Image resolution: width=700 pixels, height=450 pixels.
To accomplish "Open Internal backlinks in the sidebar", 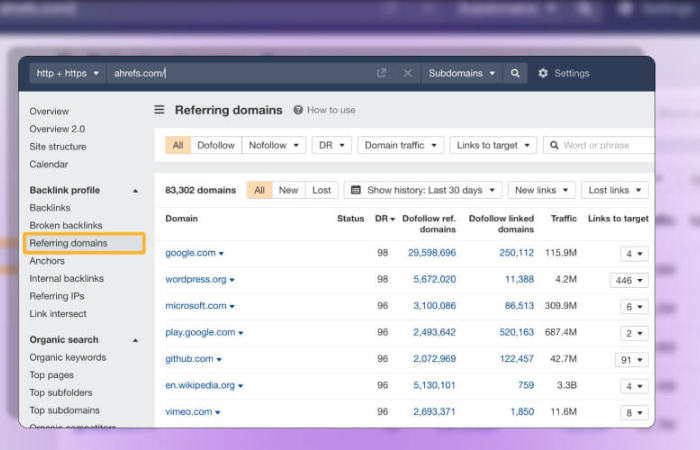I will point(67,279).
